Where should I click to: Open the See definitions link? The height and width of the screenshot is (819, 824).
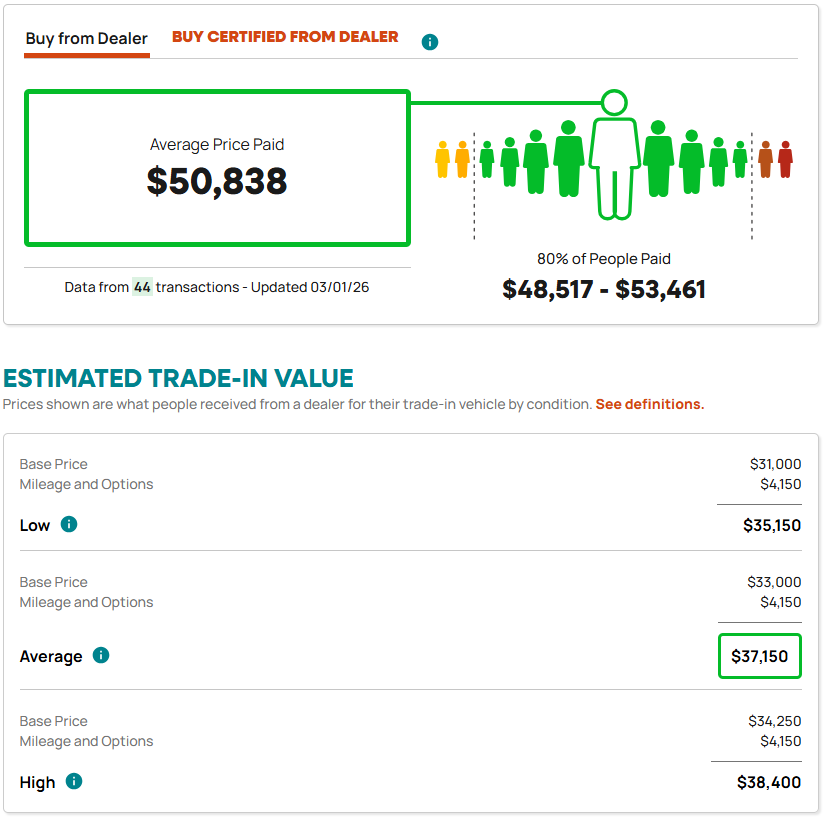pos(649,404)
